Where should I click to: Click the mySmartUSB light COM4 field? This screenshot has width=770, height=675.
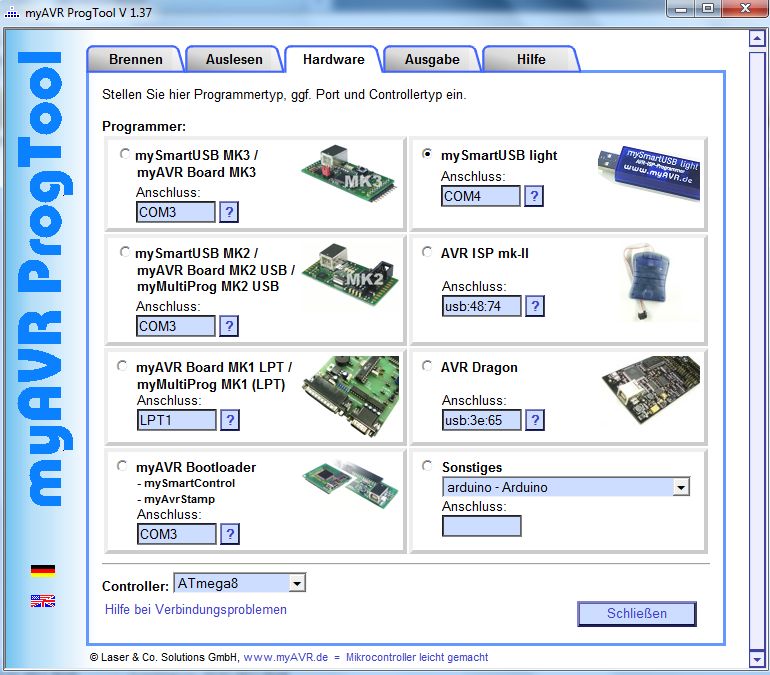(x=481, y=196)
